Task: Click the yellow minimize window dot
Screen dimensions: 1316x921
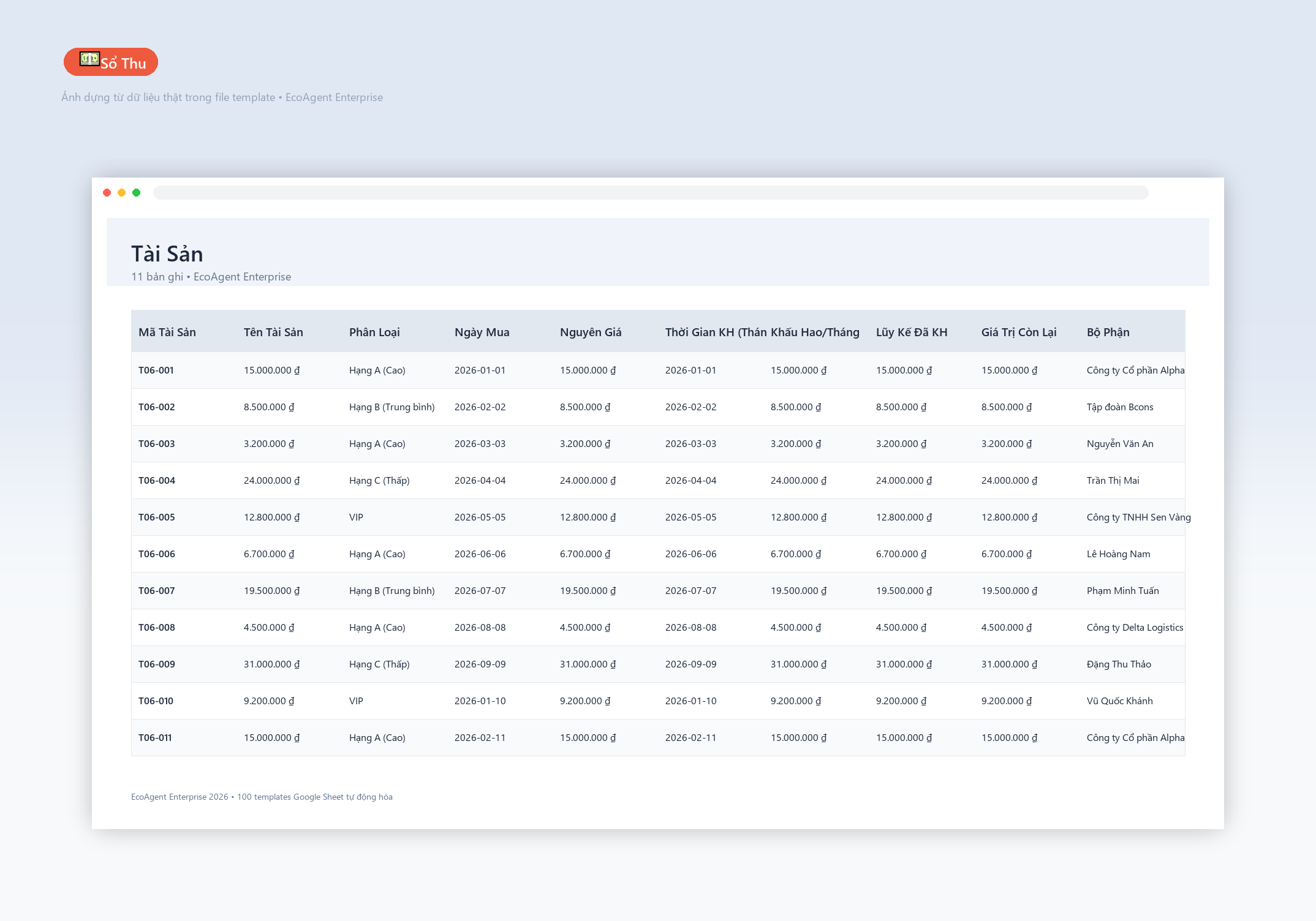Action: click(122, 193)
